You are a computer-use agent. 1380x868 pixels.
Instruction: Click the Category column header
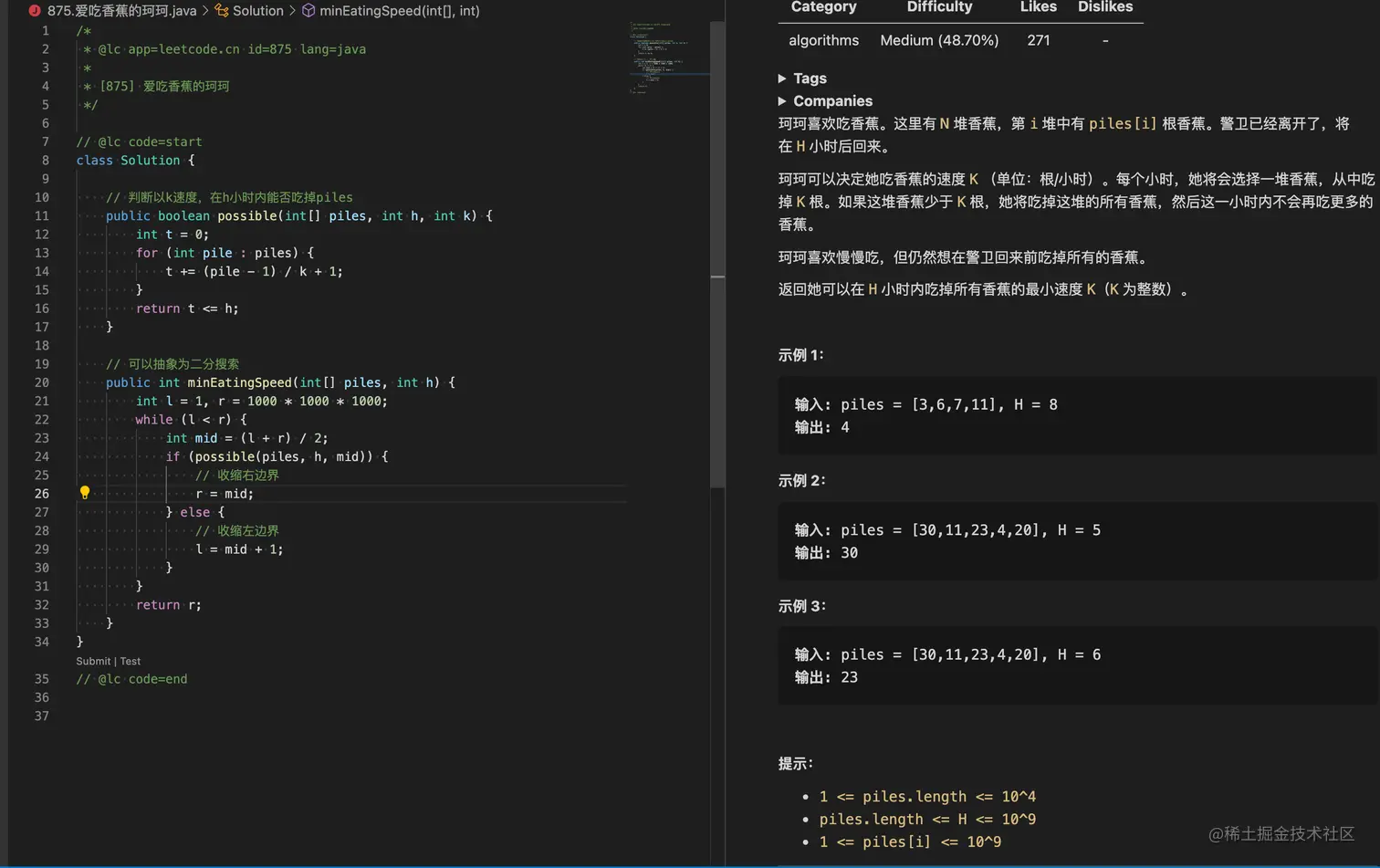(x=823, y=7)
